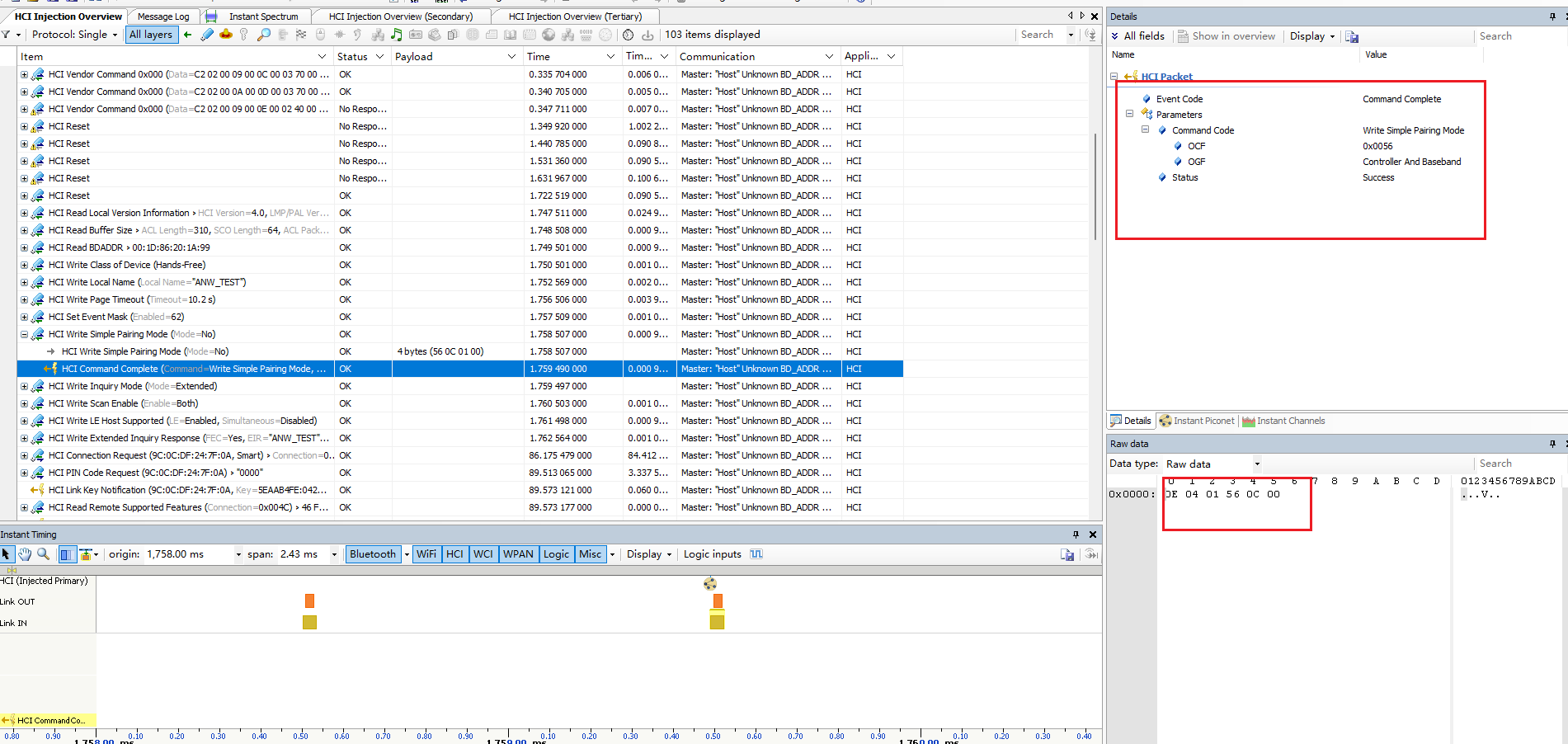
Task: Open the Display dropdown in Instant Timing
Action: coord(649,554)
